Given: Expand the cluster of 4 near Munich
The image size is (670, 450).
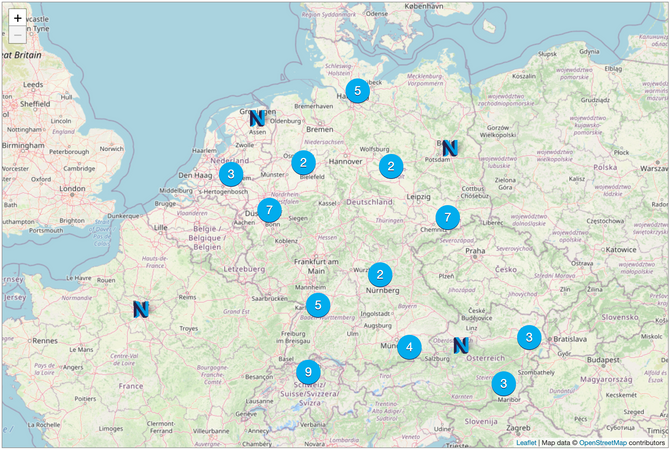Looking at the screenshot, I should pyautogui.click(x=409, y=348).
